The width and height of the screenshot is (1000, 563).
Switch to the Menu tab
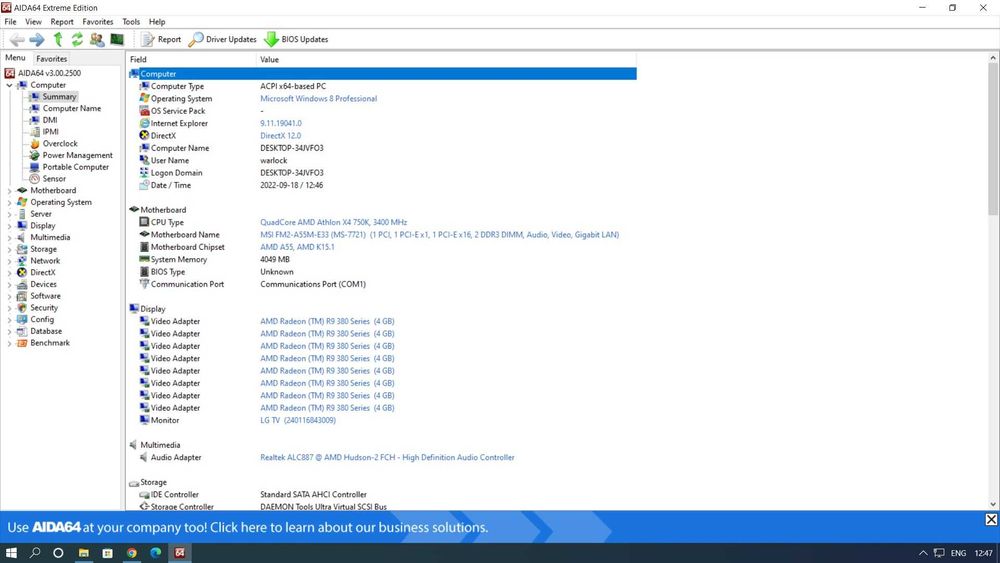pyautogui.click(x=15, y=58)
